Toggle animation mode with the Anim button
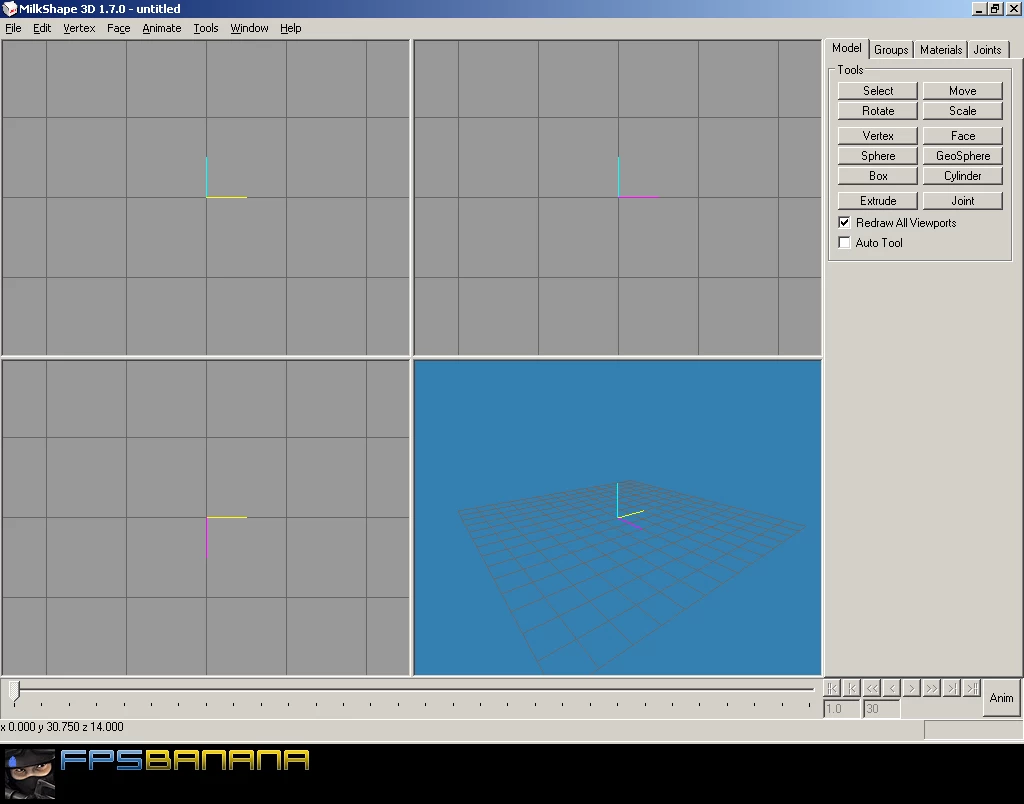 [1001, 698]
